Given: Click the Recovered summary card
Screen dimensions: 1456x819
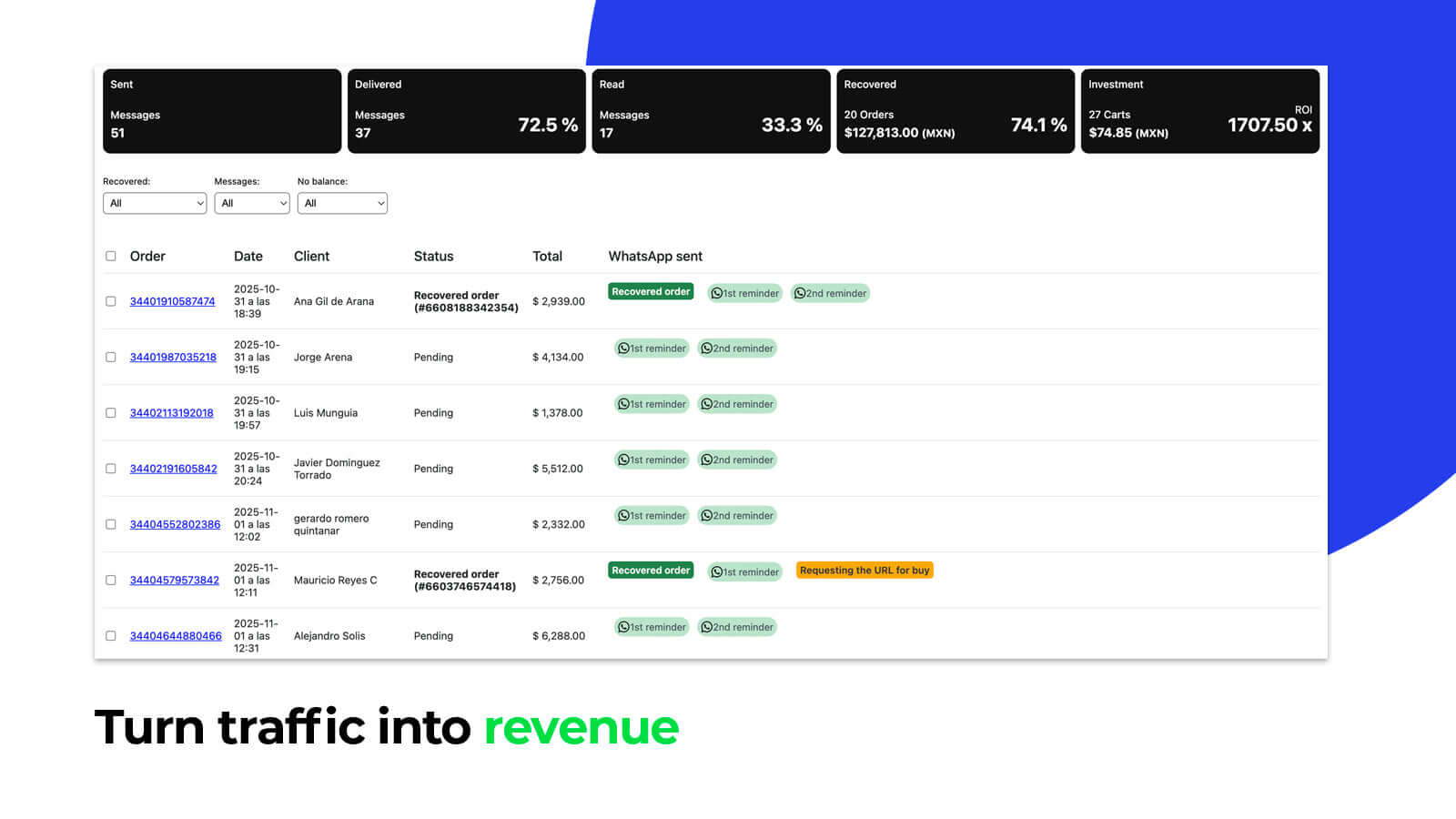Looking at the screenshot, I should pos(955,111).
